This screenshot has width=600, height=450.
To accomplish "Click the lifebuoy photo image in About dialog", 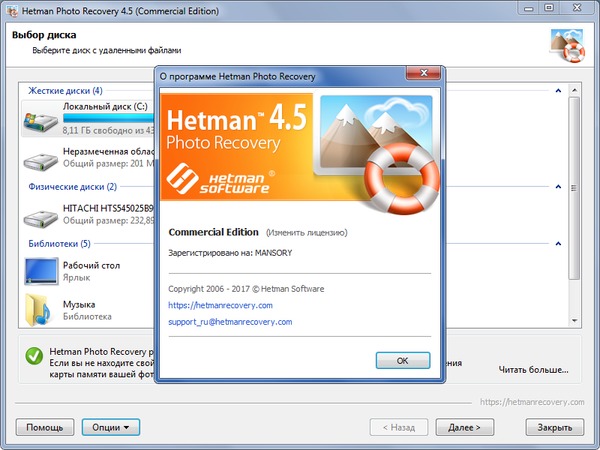I will click(x=379, y=153).
